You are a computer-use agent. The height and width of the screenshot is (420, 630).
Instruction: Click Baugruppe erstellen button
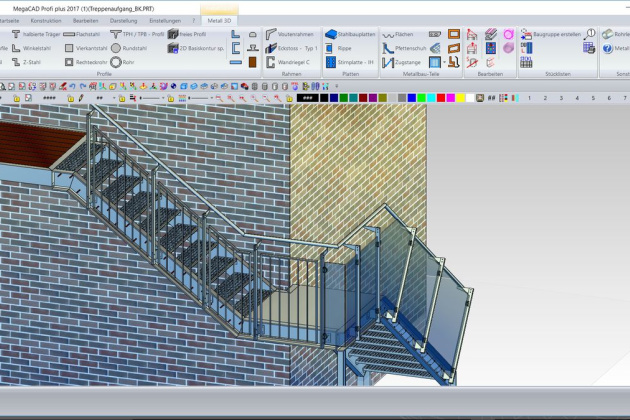[549, 34]
